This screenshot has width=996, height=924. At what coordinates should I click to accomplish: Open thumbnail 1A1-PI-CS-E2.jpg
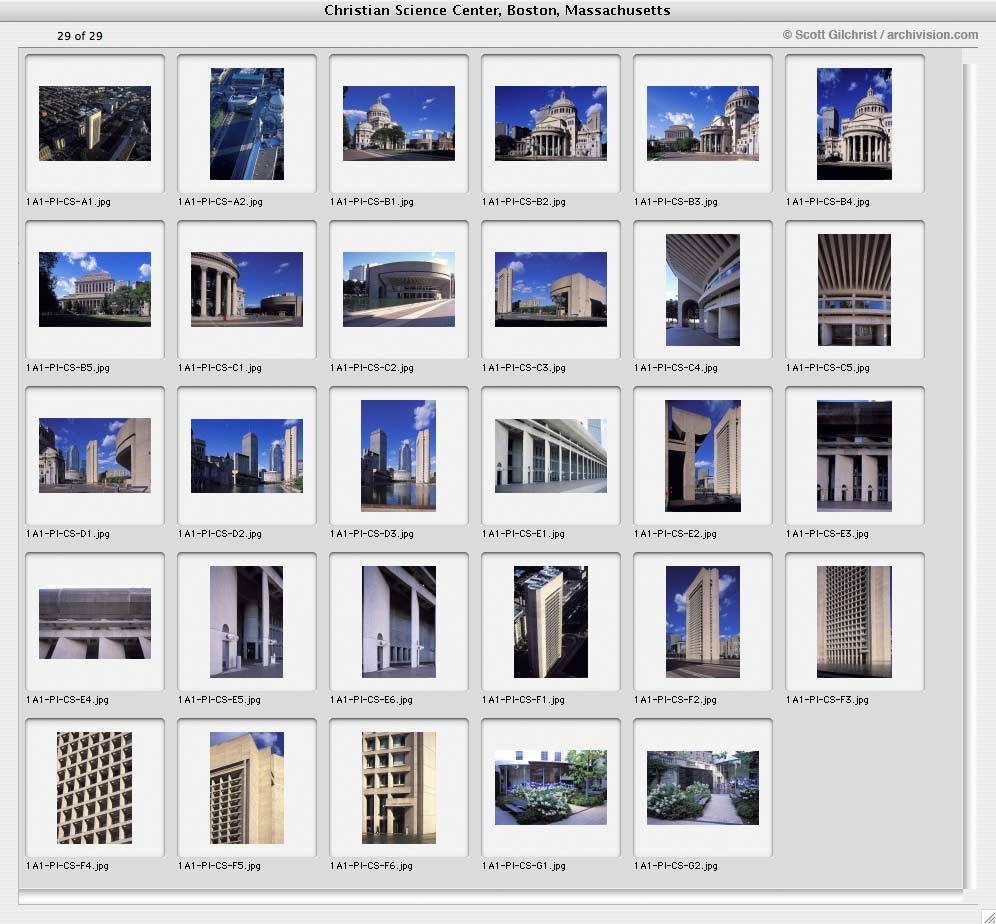coord(703,455)
